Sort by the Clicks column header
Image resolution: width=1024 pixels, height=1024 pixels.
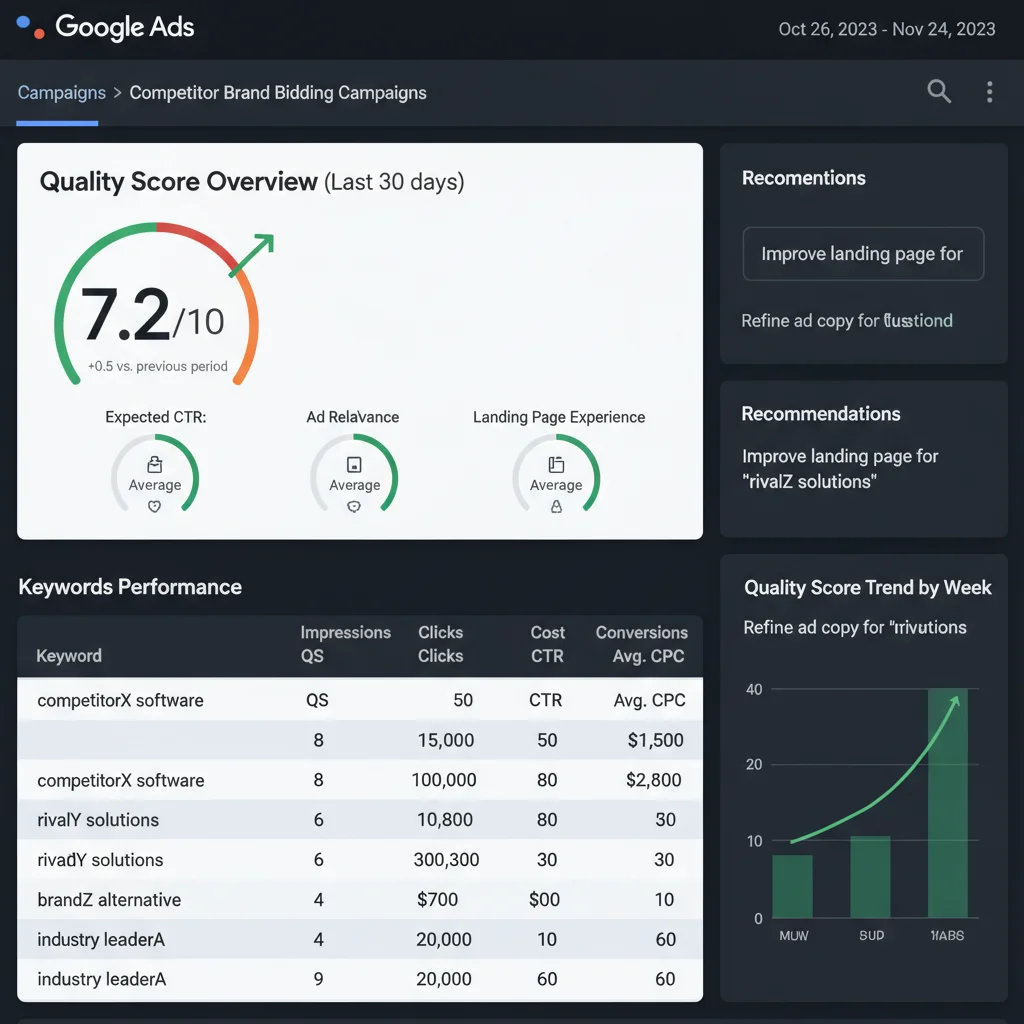(440, 644)
